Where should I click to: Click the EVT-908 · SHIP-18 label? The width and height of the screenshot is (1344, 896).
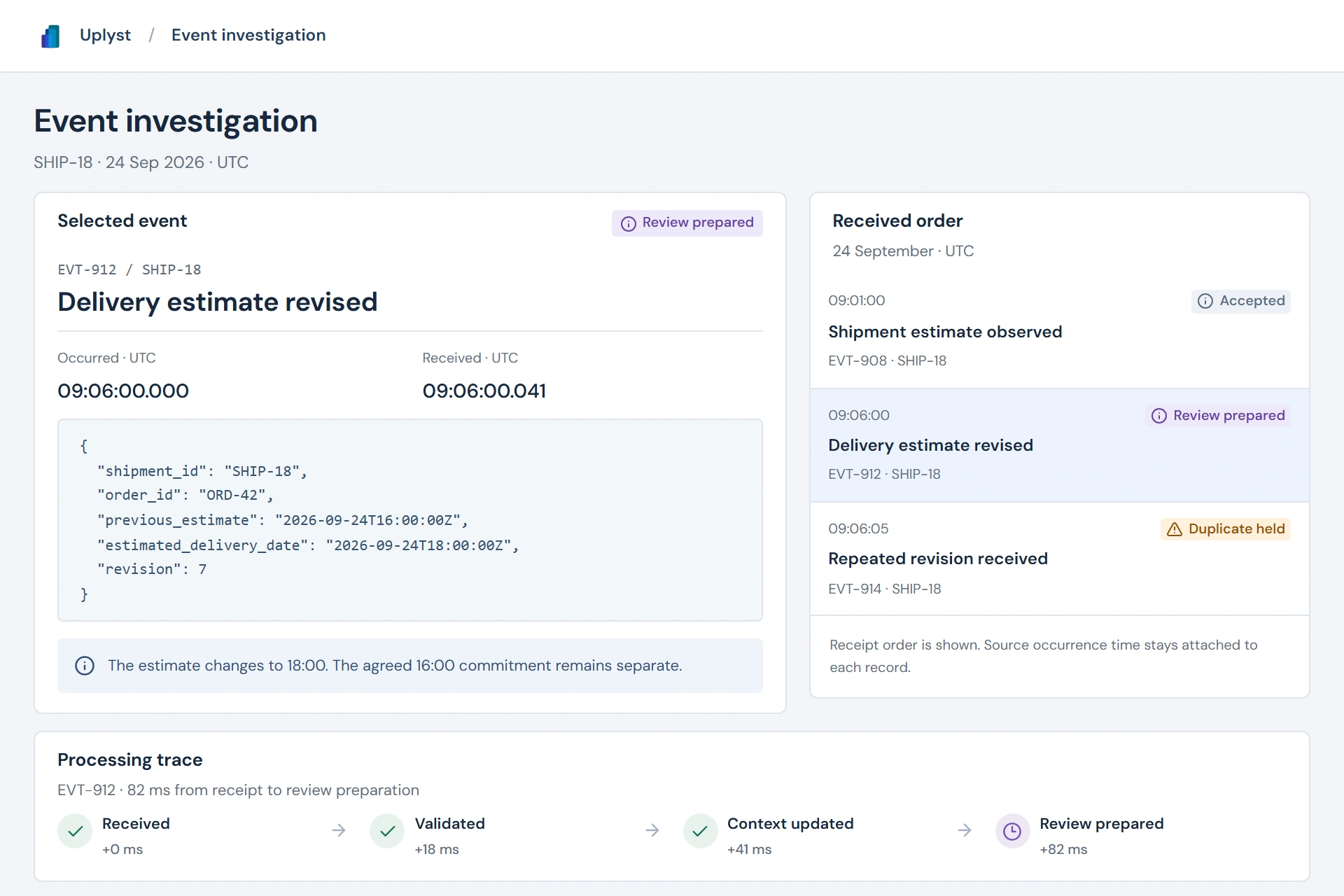pyautogui.click(x=887, y=360)
